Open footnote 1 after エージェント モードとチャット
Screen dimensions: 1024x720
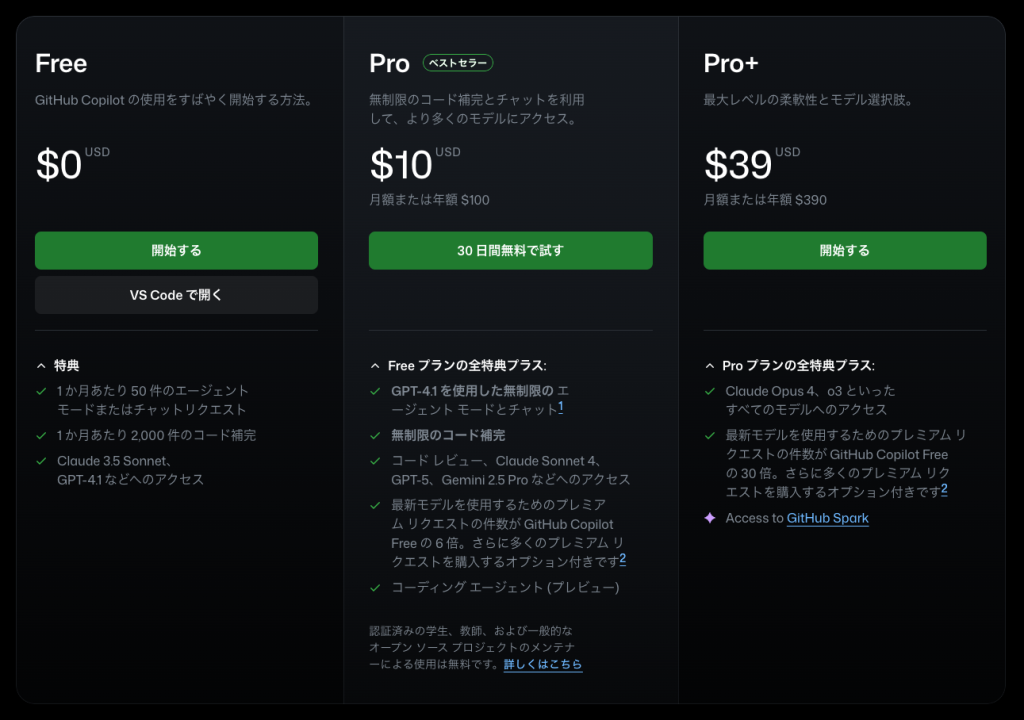pyautogui.click(x=561, y=407)
